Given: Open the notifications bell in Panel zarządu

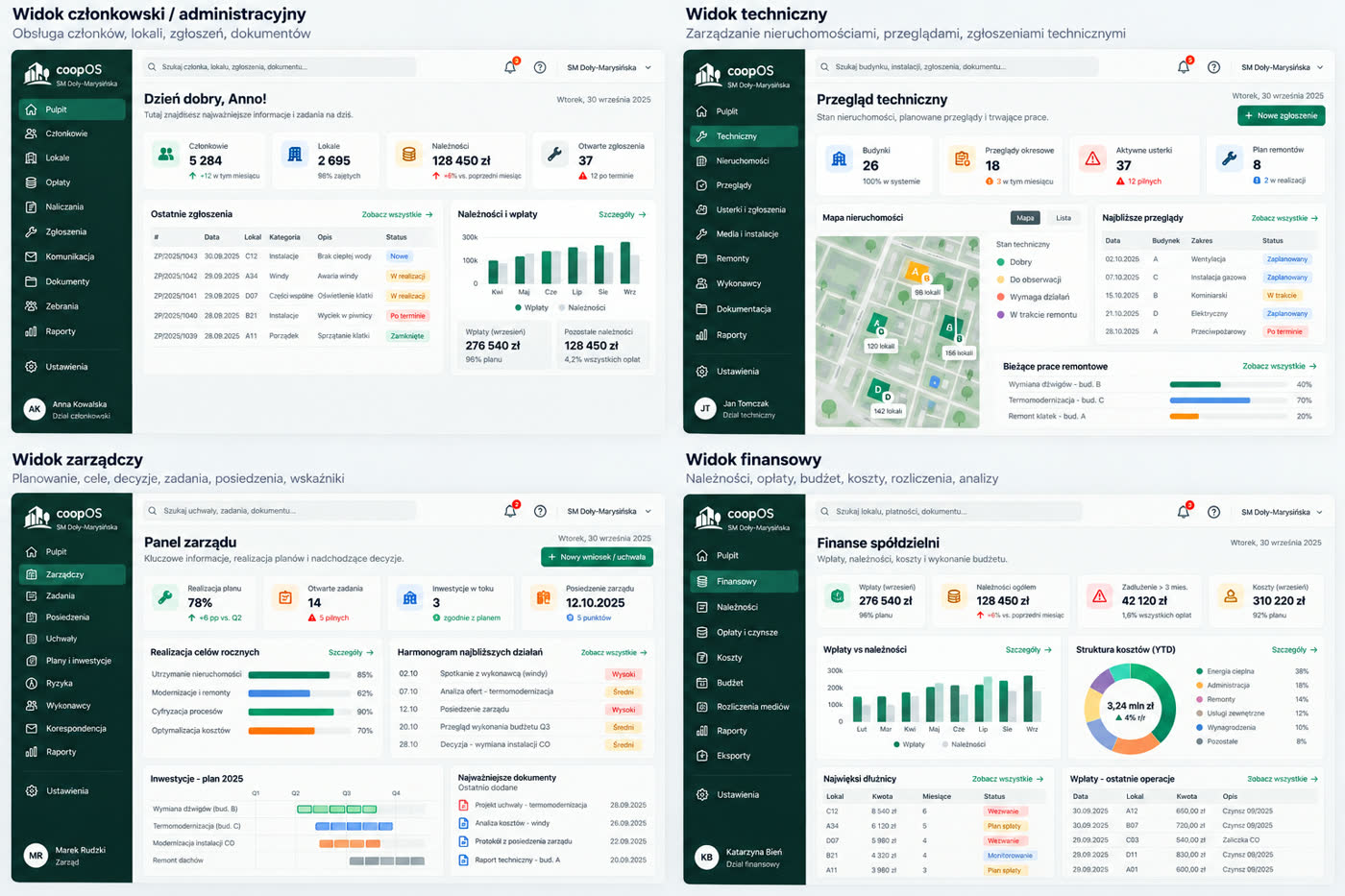Looking at the screenshot, I should pyautogui.click(x=510, y=511).
